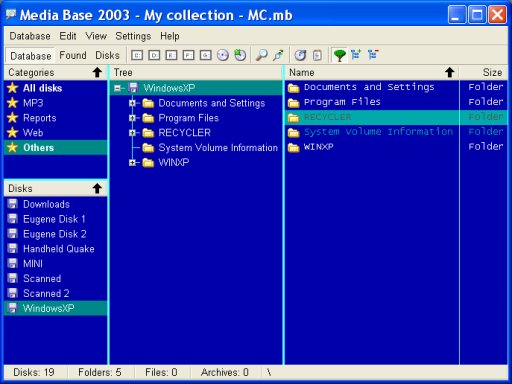Screen dimensions: 512x384
Task: Toggle the tree view green tree icon
Action: pos(339,55)
